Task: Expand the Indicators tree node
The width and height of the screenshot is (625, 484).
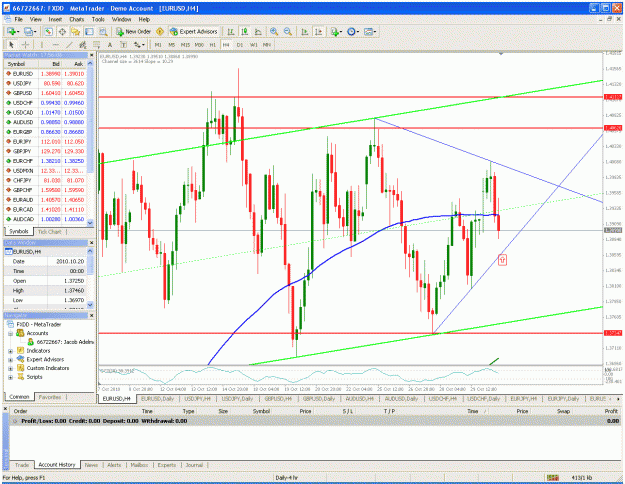Action: 10,351
